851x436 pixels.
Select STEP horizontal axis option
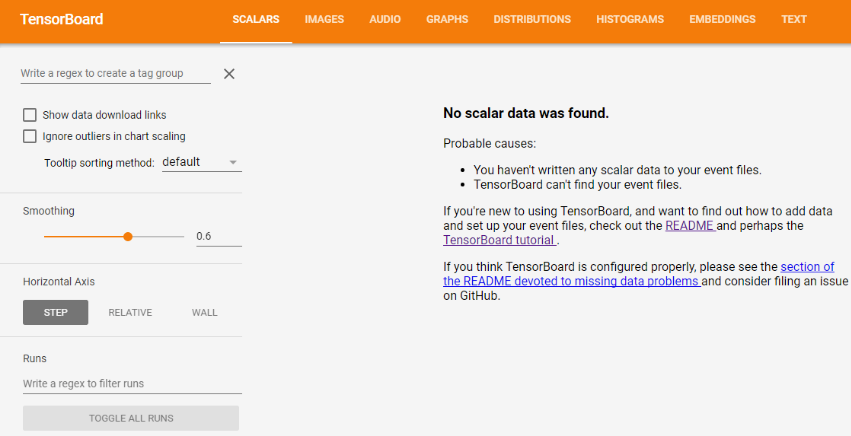pyautogui.click(x=55, y=312)
